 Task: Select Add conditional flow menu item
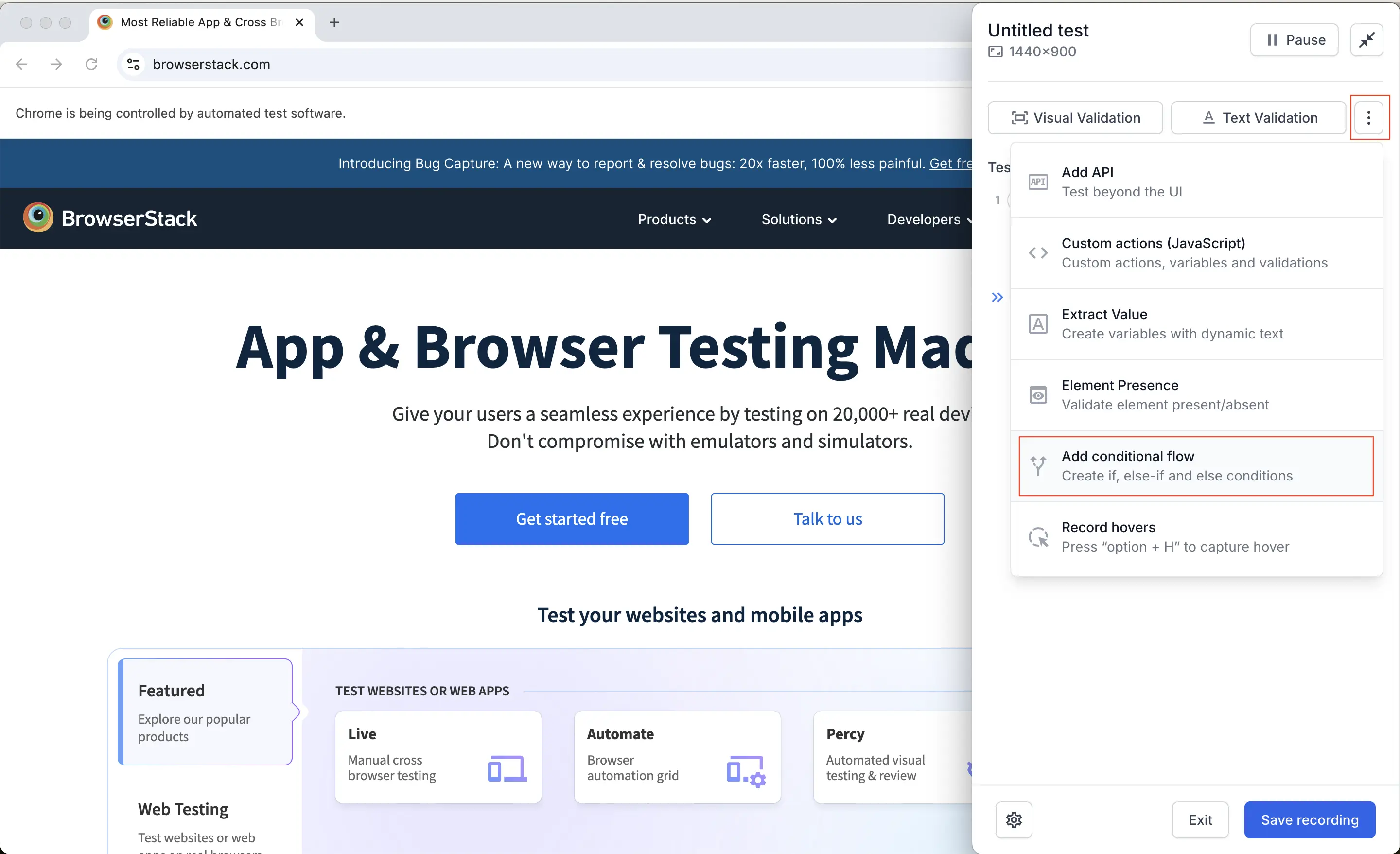[x=1195, y=465]
